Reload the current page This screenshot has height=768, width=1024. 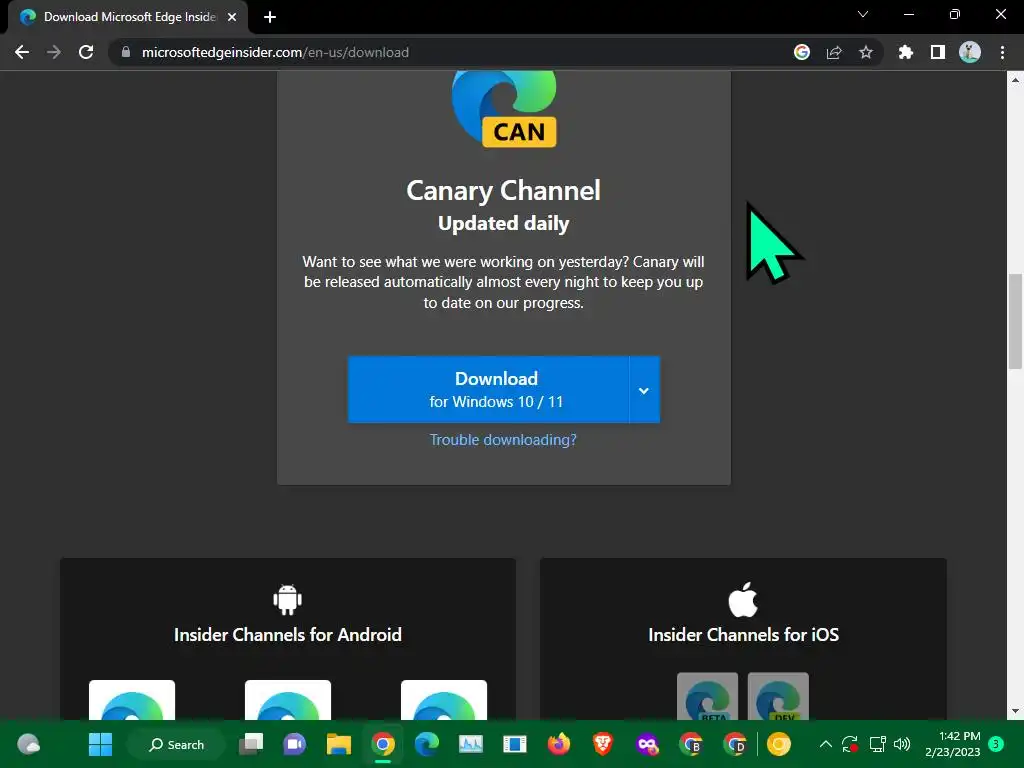[86, 52]
